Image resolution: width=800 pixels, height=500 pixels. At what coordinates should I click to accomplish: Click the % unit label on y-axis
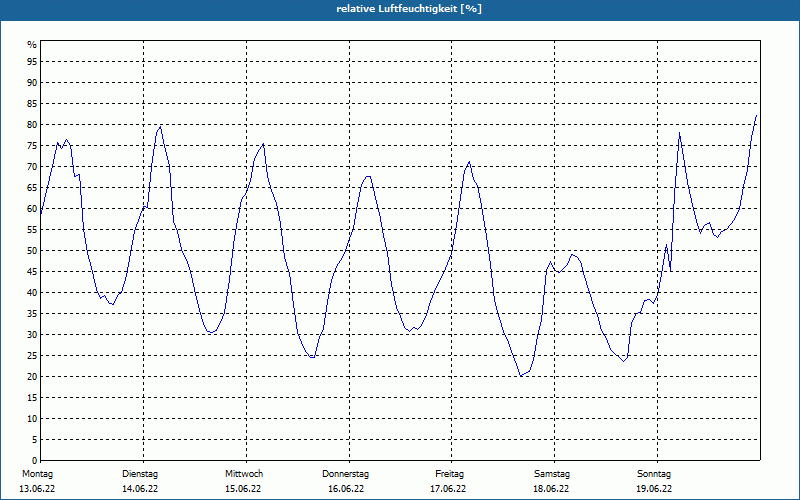click(x=32, y=45)
